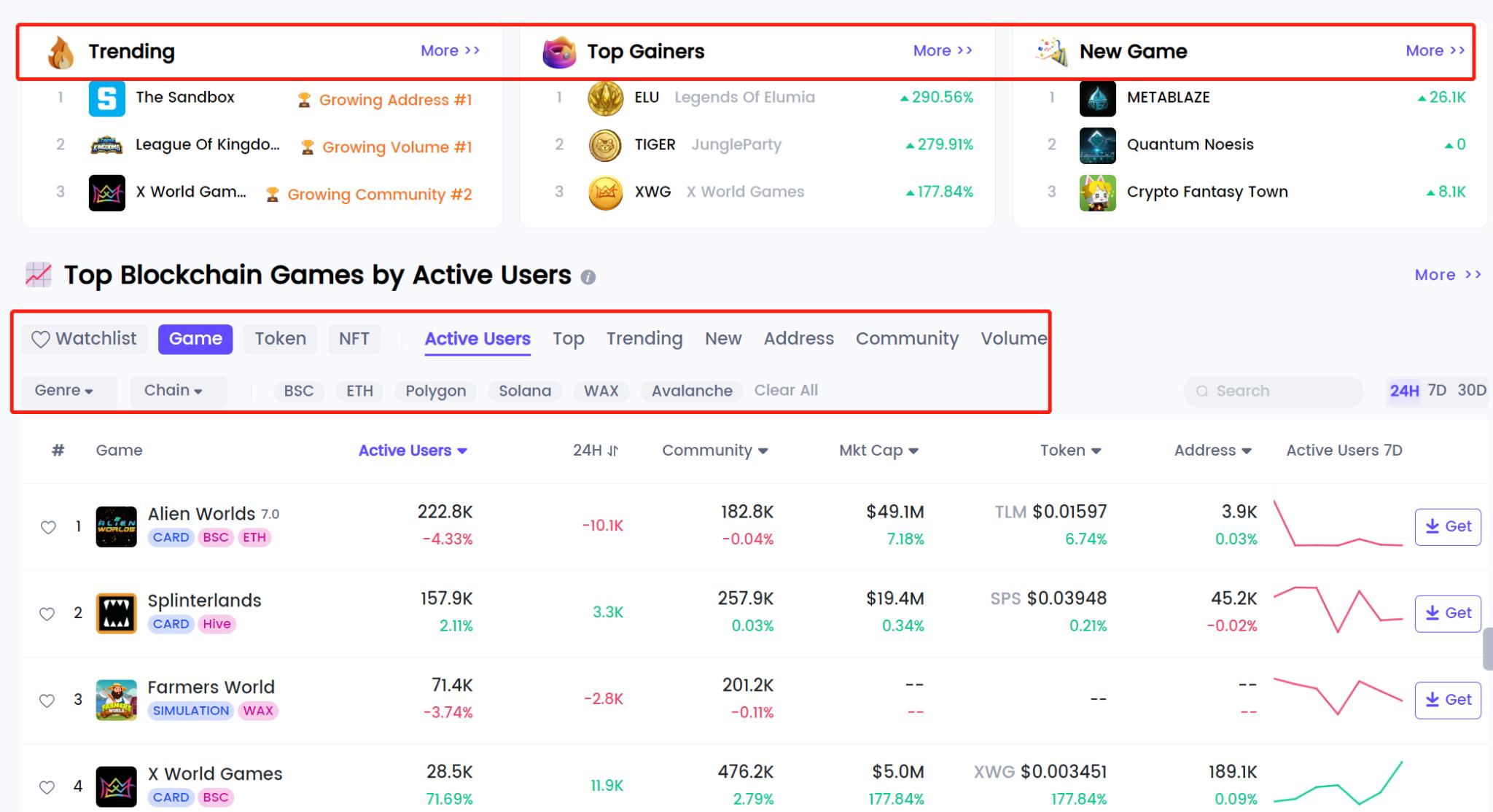Switch to the Token tab
Viewport: 1493px width, 812px height.
click(x=280, y=339)
